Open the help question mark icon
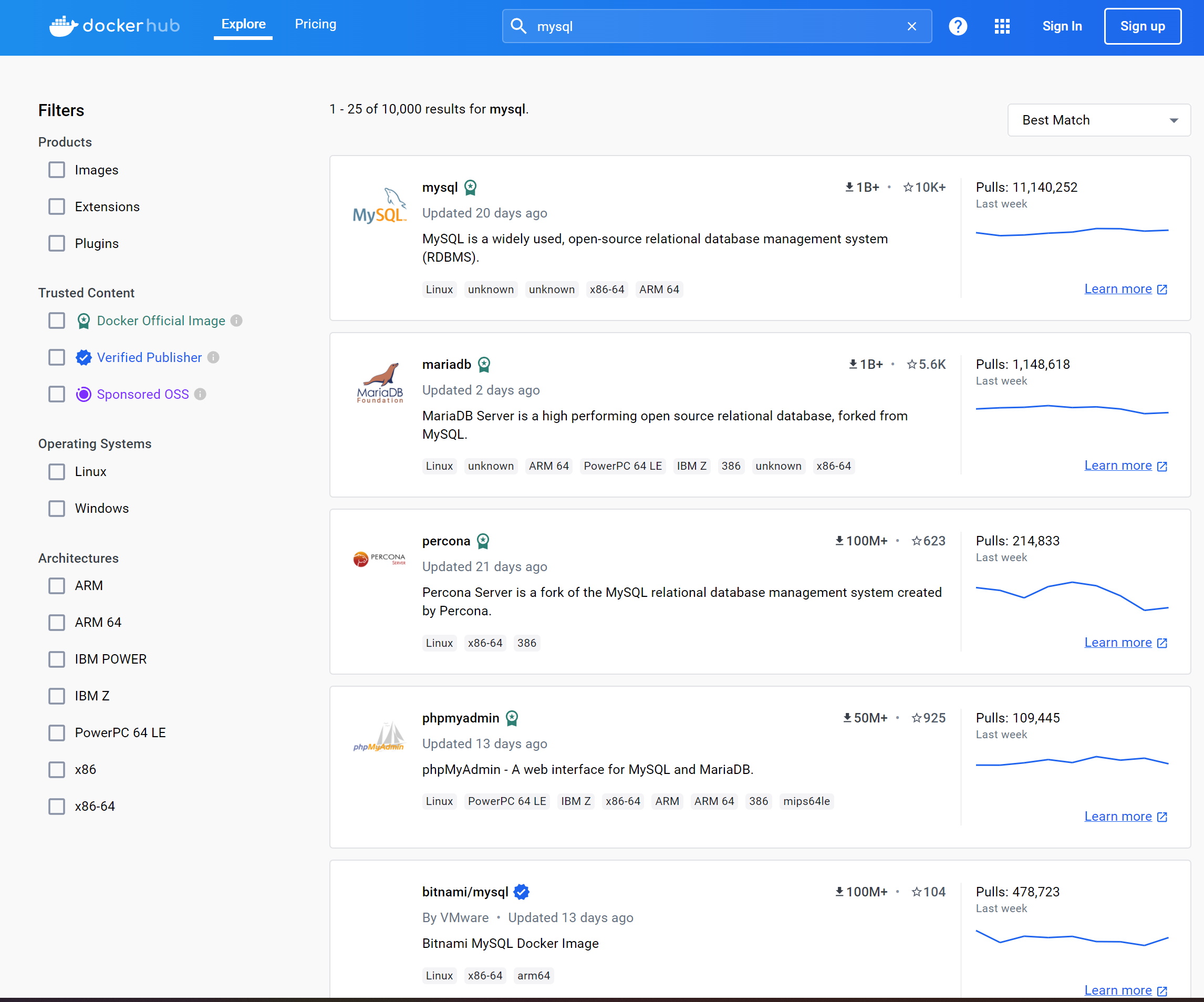 pos(958,26)
